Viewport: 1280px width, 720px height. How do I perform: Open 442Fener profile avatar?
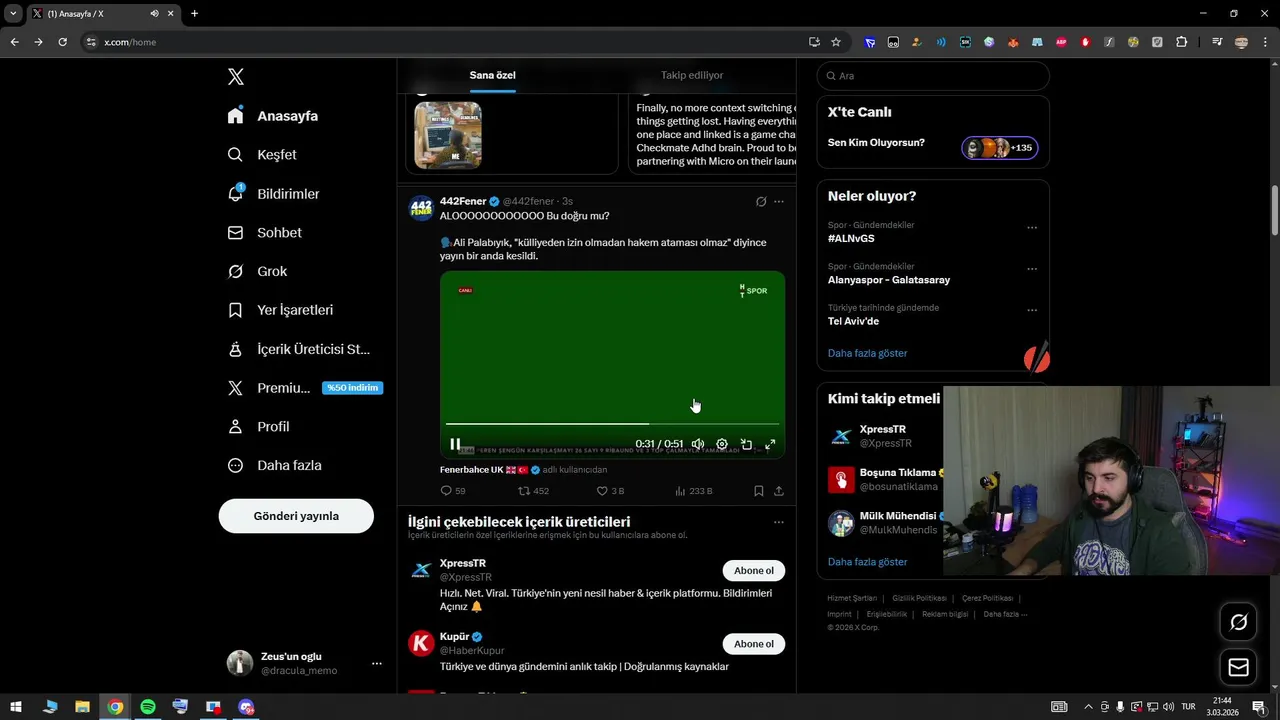click(x=421, y=208)
